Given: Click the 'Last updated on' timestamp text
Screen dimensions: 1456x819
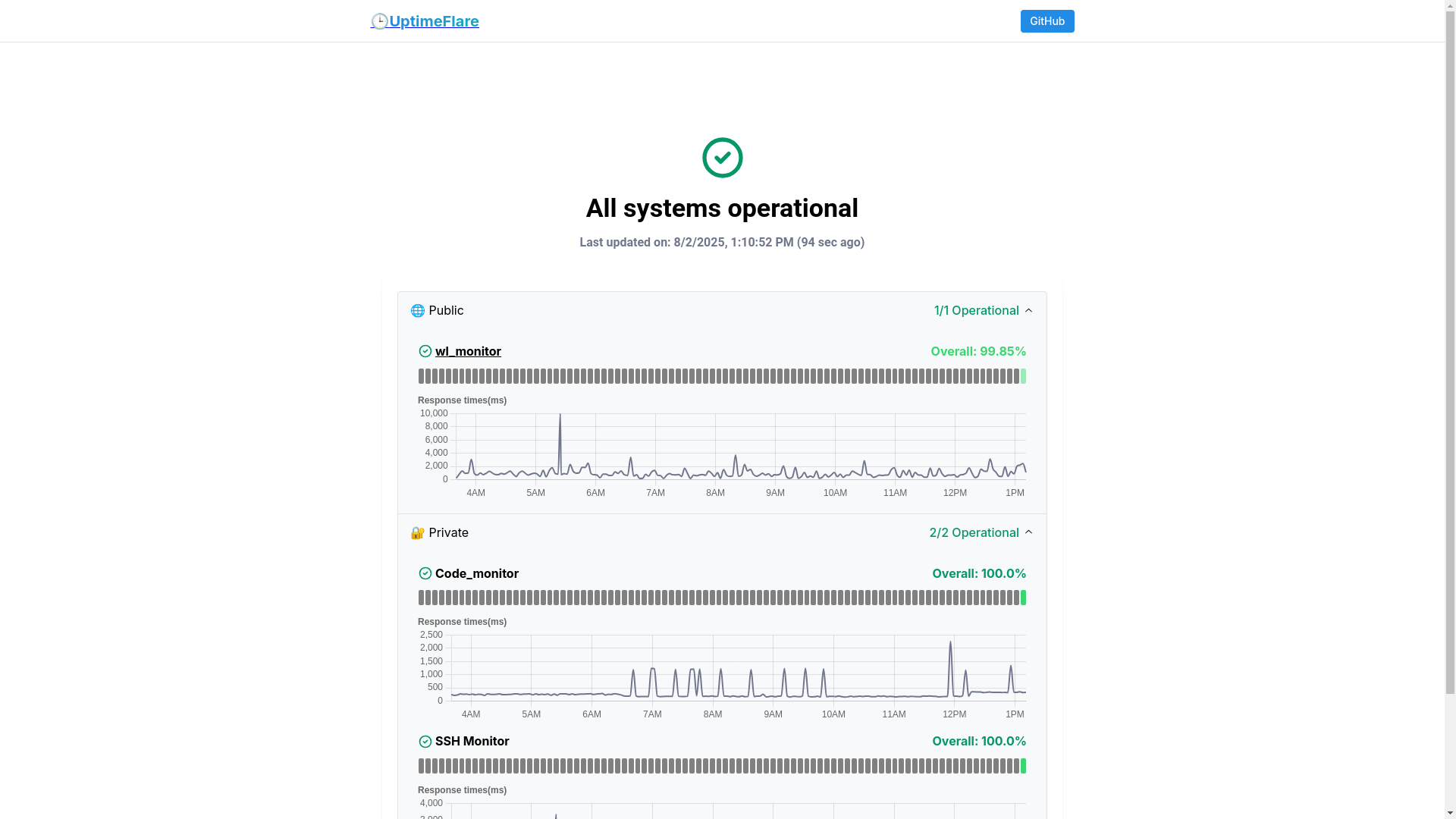Looking at the screenshot, I should tap(722, 243).
